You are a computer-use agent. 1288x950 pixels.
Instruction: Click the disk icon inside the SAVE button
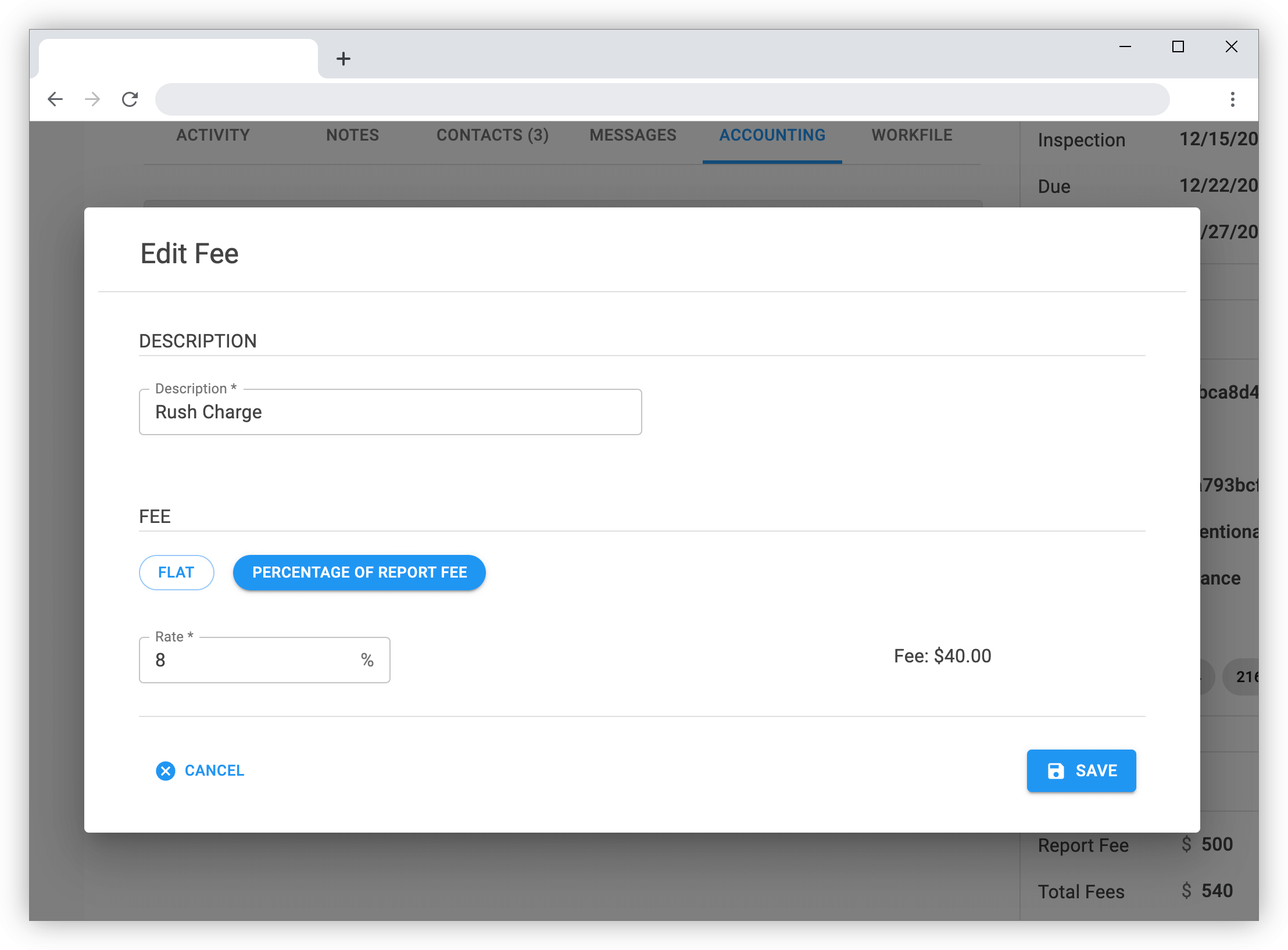[1057, 770]
